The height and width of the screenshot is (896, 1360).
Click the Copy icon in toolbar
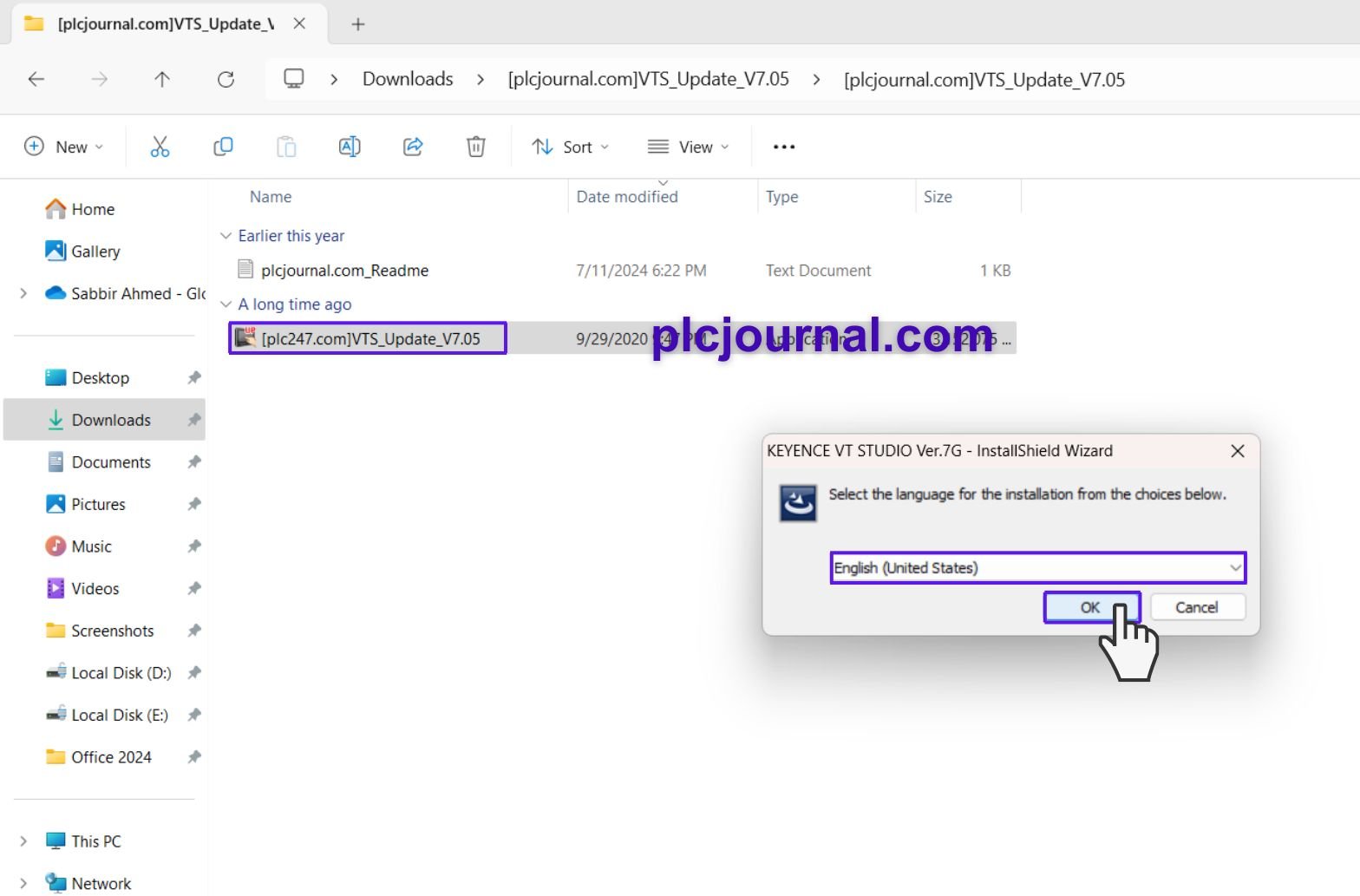[x=223, y=147]
